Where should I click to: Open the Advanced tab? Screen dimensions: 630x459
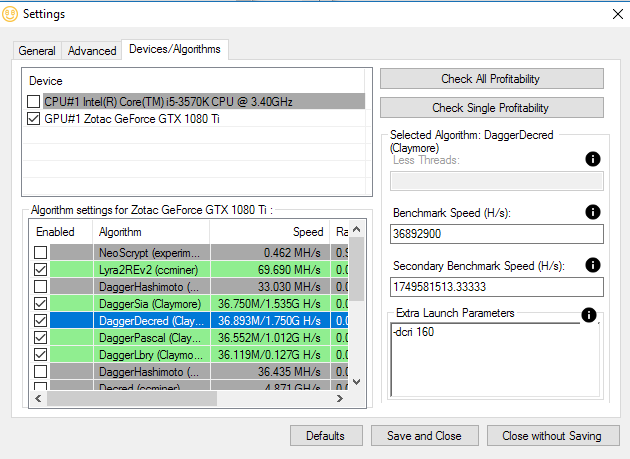[x=92, y=51]
